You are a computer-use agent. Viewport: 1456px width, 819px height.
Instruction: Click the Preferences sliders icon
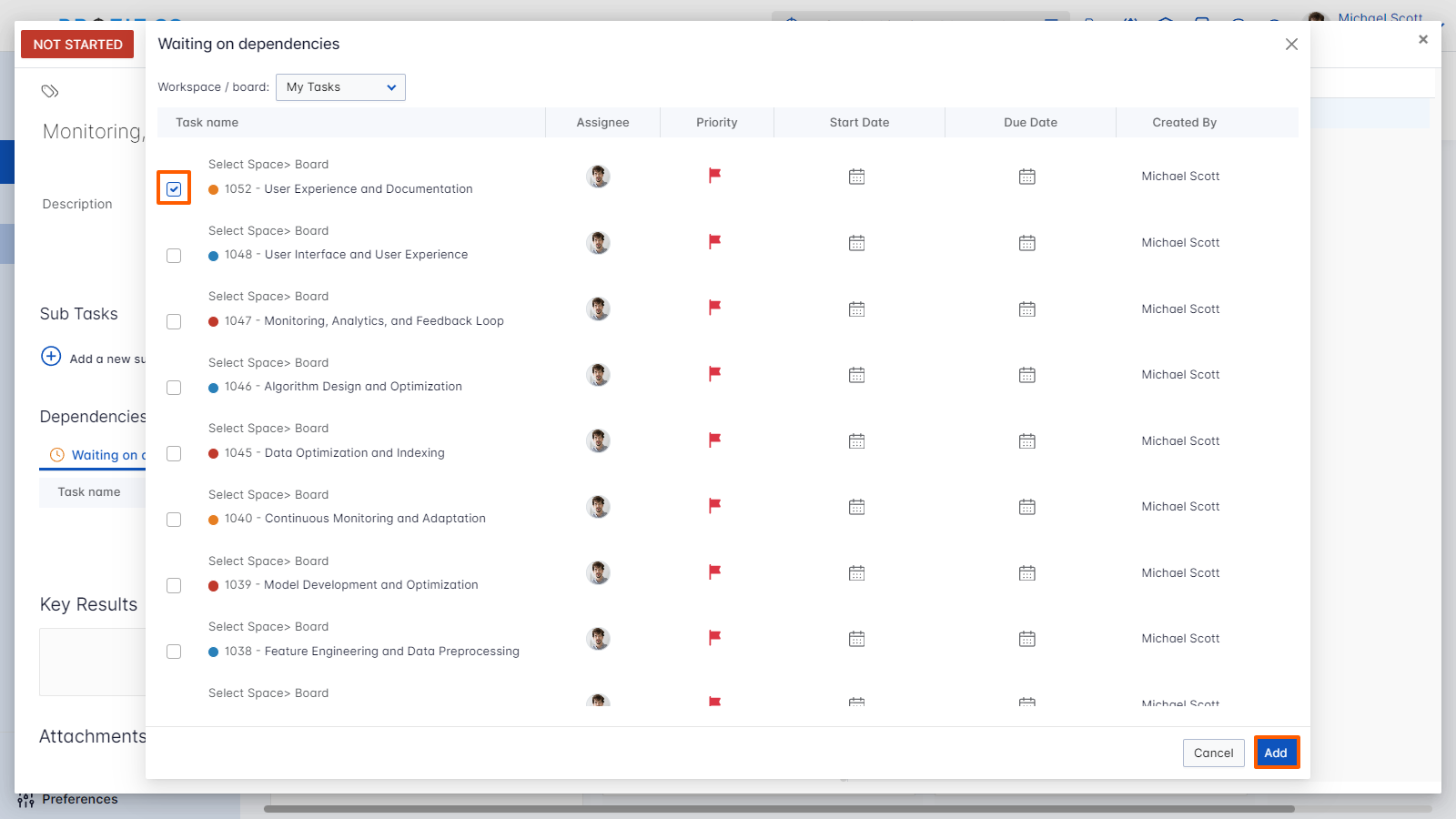tap(25, 800)
